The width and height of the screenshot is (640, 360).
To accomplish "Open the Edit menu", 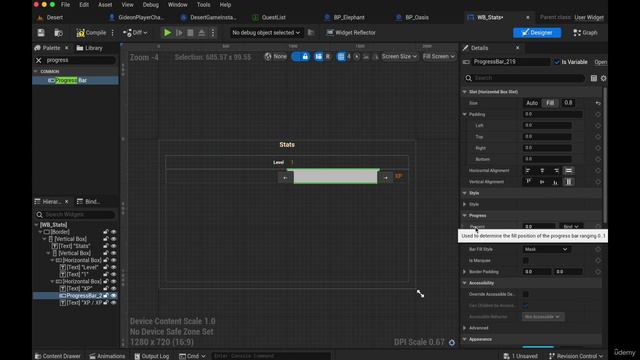I will [84, 5].
